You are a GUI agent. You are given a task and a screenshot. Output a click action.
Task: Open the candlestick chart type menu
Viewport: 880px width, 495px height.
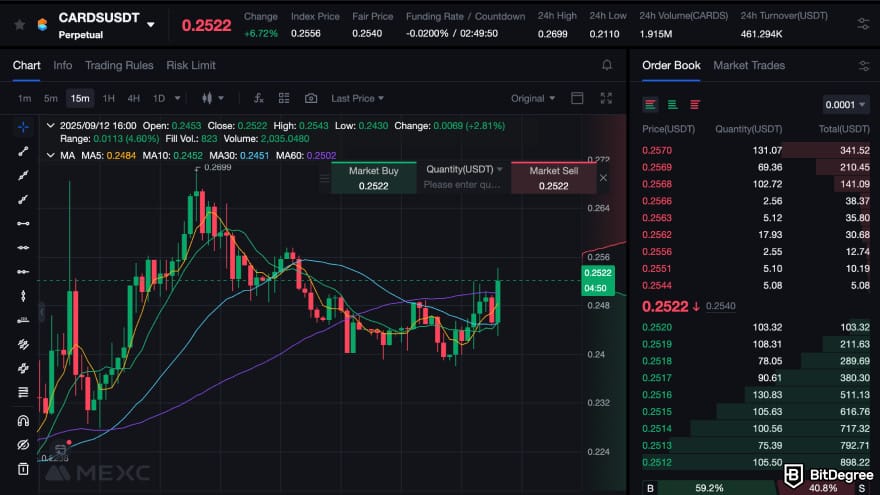213,98
